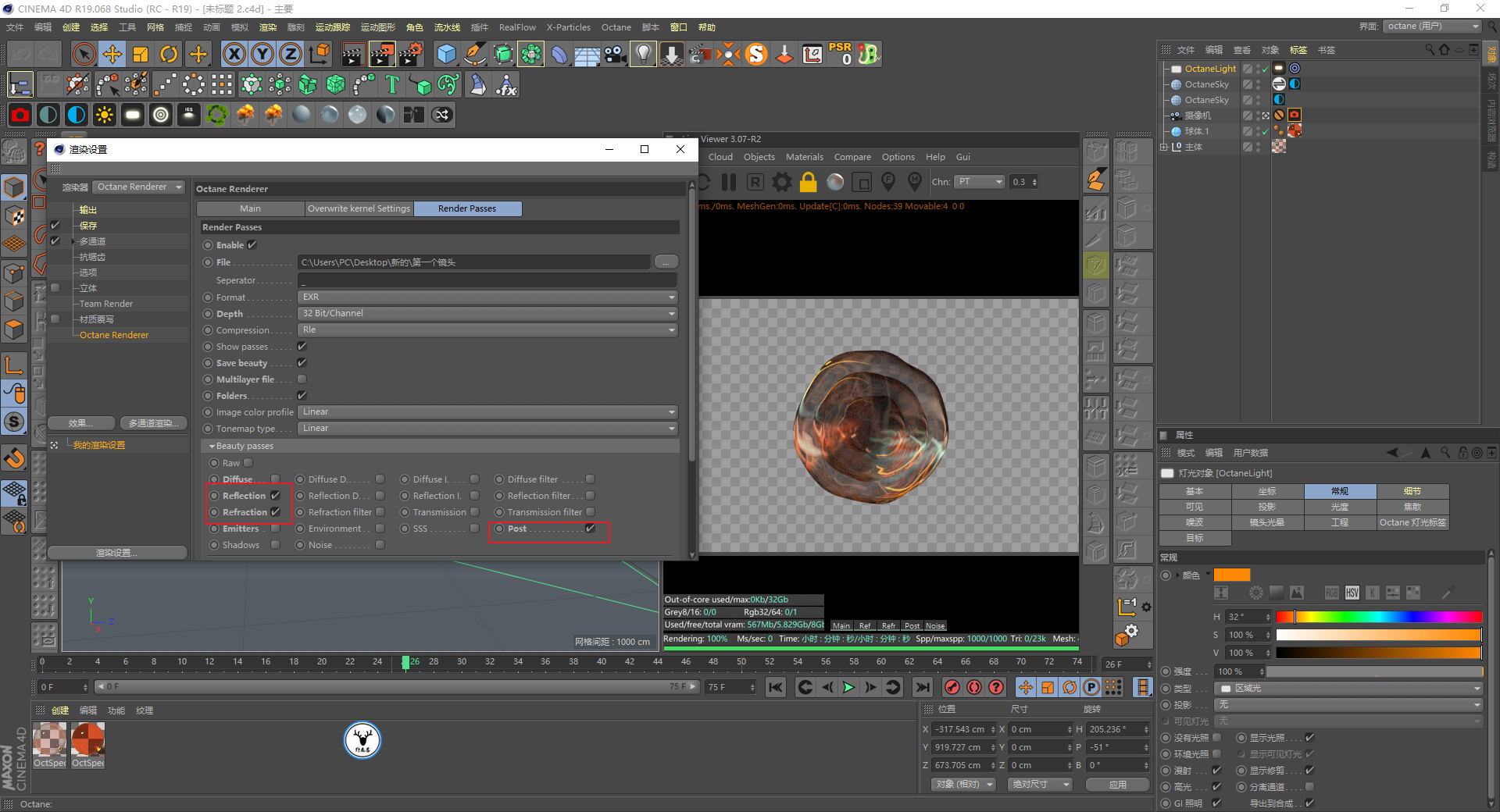This screenshot has width=1500, height=812.
Task: Open Live Viewer settings gear icon
Action: [x=782, y=182]
